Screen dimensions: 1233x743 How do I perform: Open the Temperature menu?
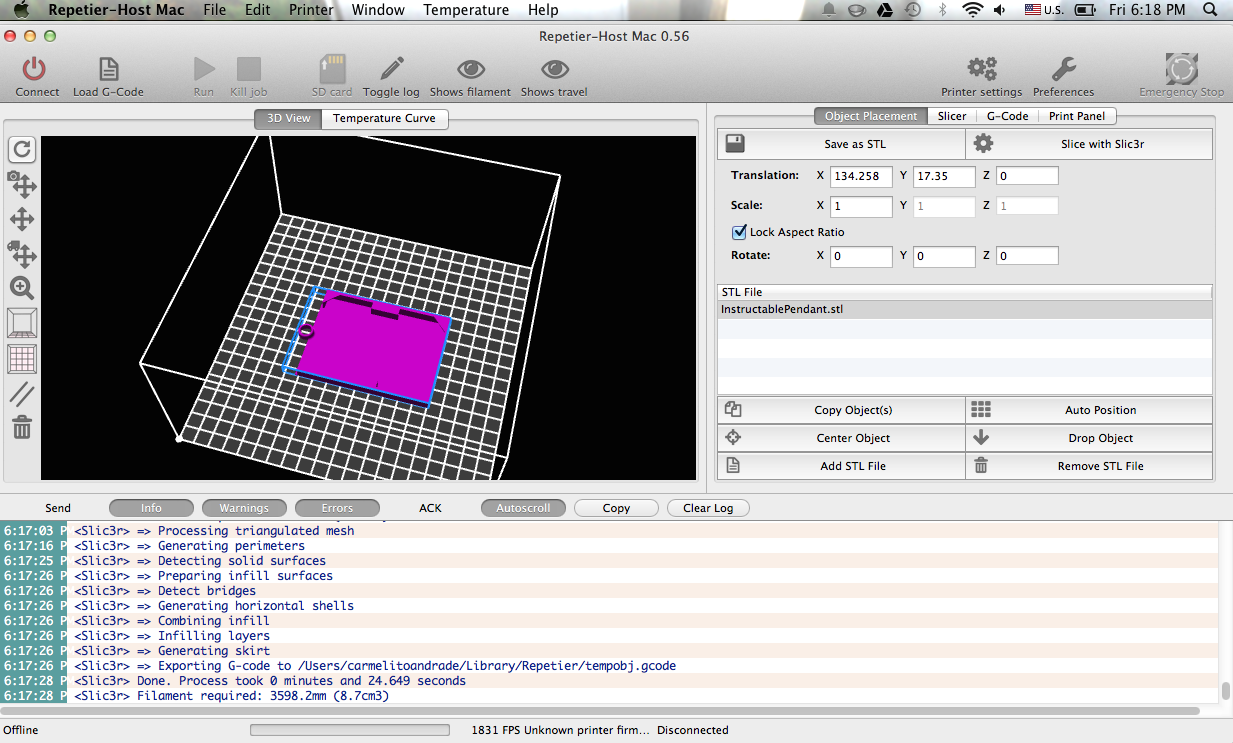465,10
